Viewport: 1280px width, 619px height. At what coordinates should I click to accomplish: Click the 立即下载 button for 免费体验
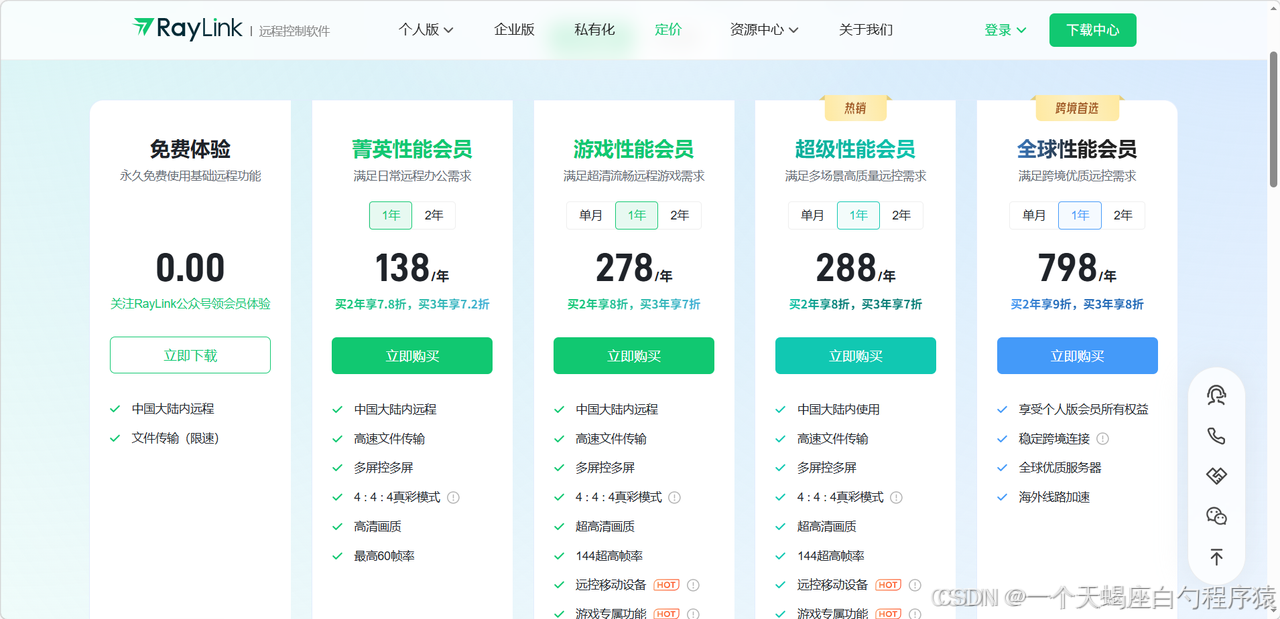pos(190,355)
